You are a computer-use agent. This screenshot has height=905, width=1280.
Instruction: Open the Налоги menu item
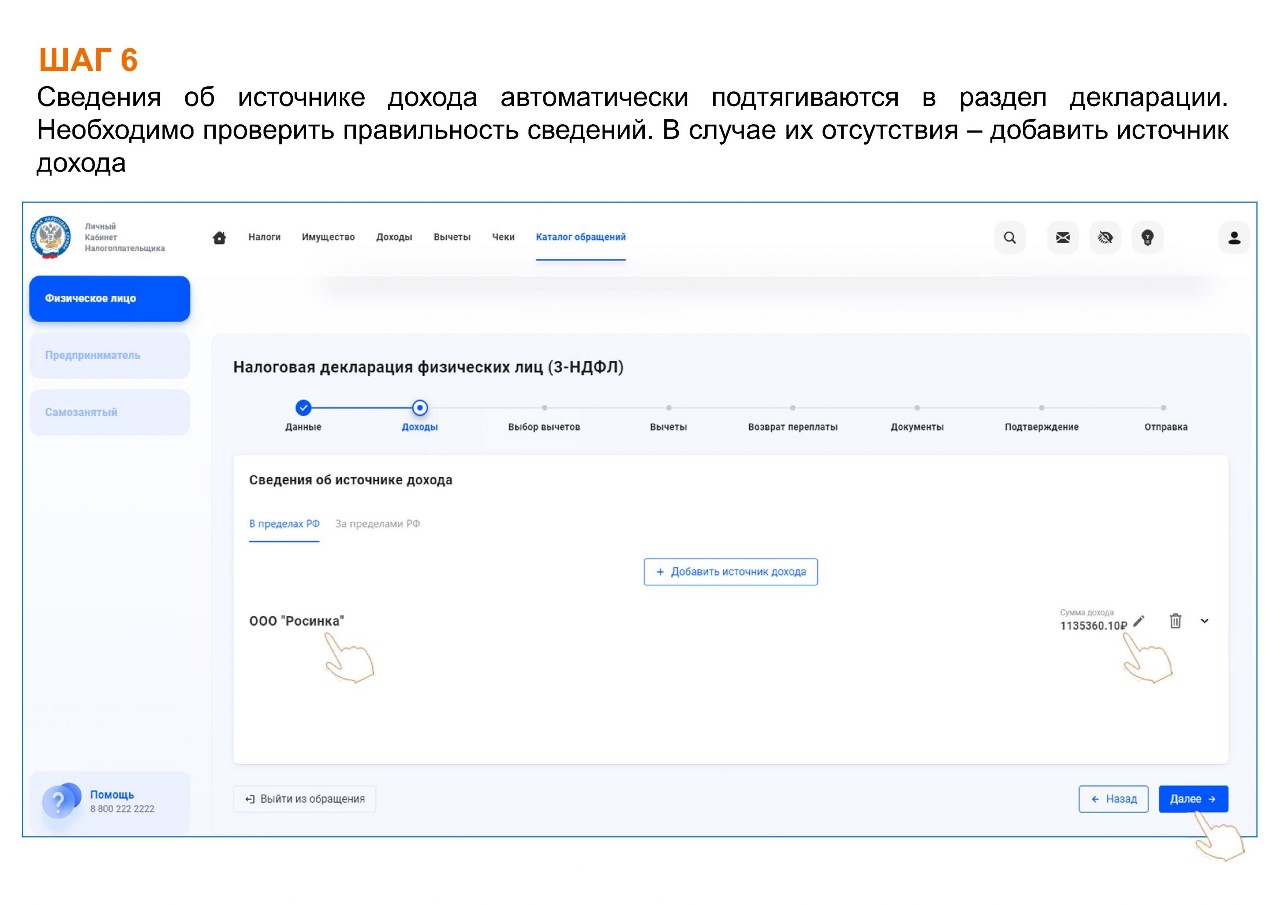click(264, 238)
